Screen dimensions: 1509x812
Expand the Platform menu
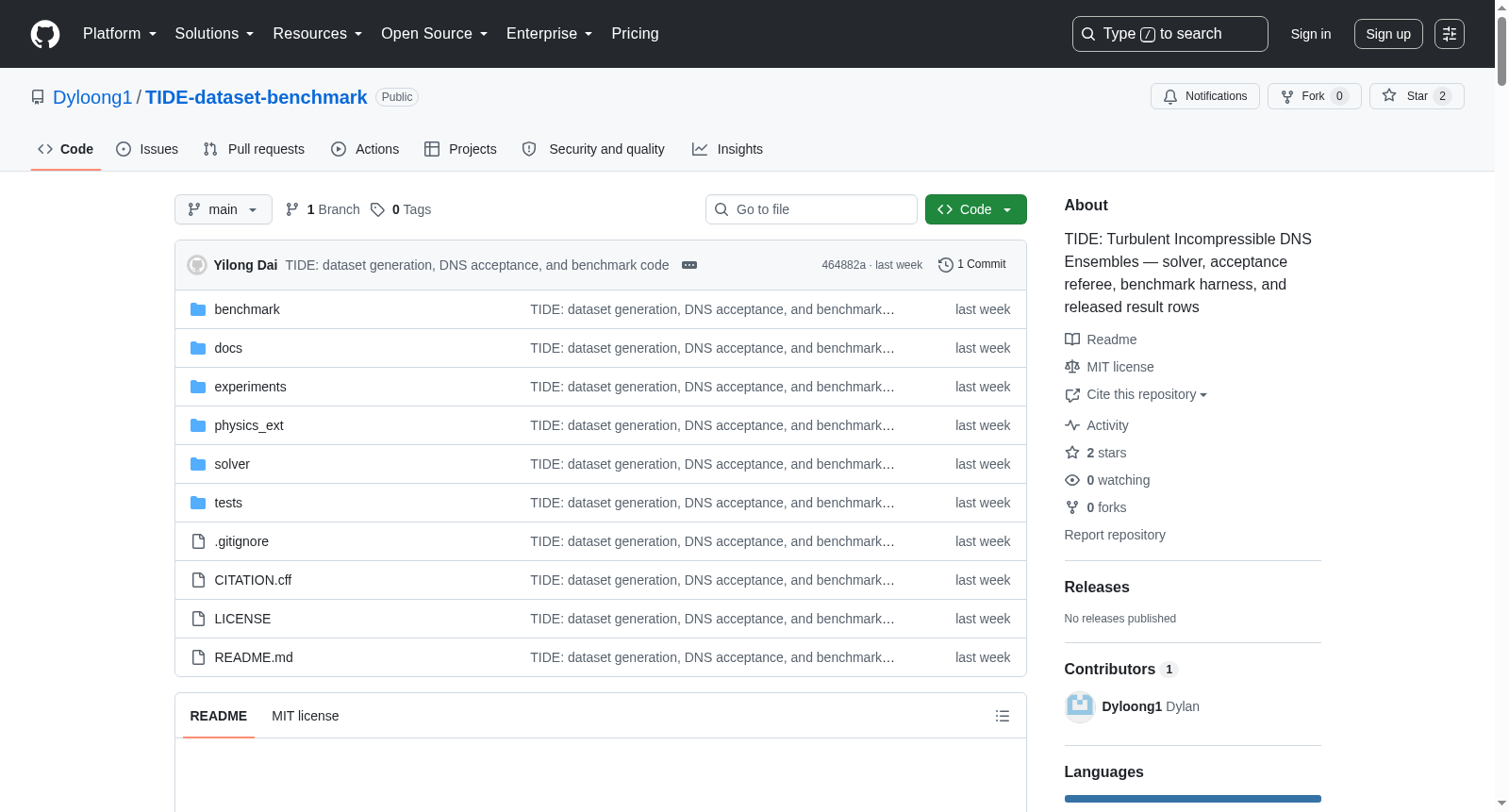tap(120, 34)
